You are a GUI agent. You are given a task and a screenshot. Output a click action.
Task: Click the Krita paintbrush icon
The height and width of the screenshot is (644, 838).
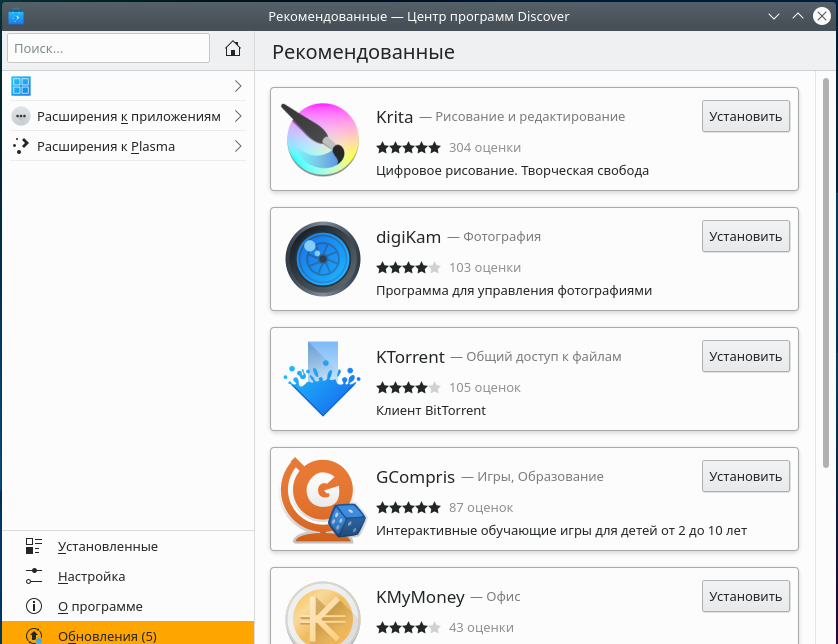tap(322, 139)
